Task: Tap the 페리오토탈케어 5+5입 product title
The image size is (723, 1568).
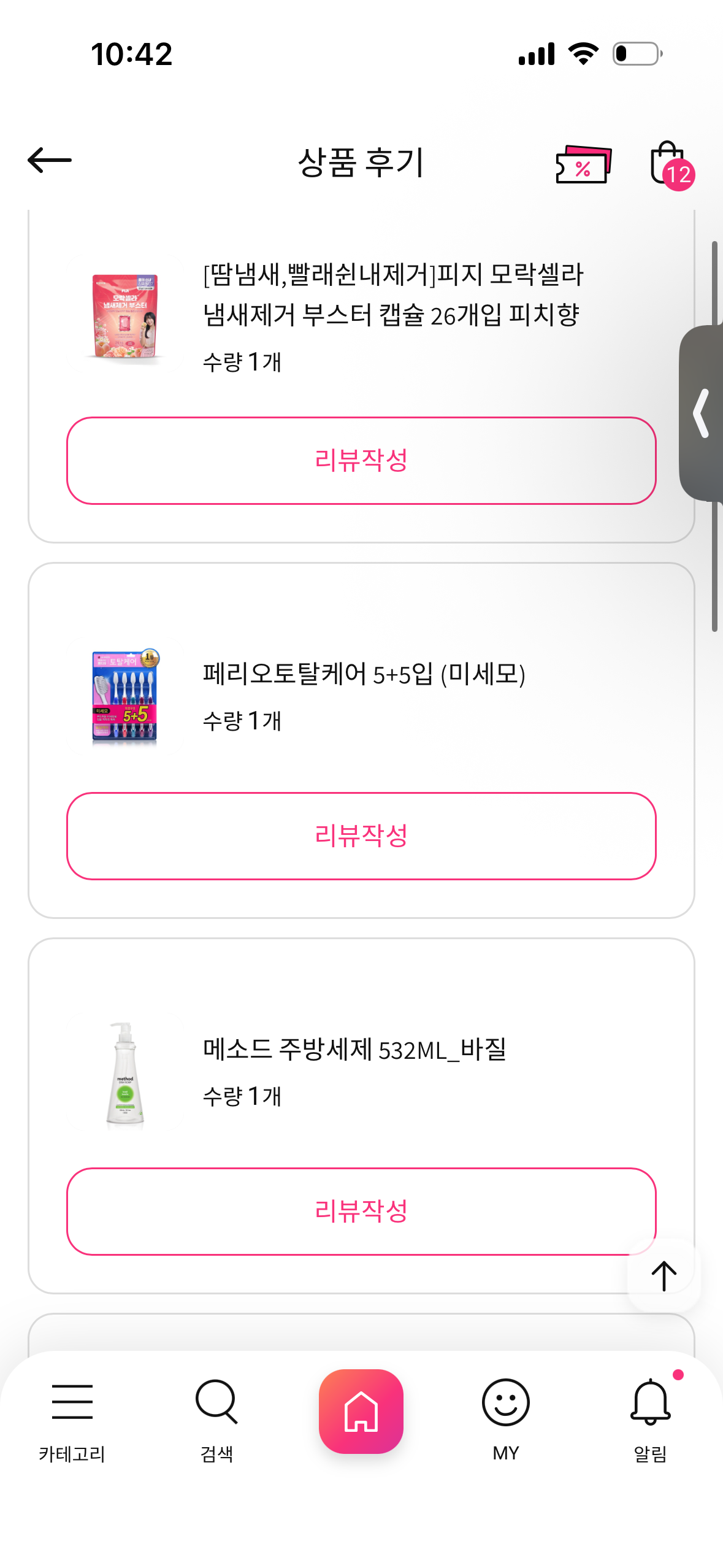Action: (364, 674)
